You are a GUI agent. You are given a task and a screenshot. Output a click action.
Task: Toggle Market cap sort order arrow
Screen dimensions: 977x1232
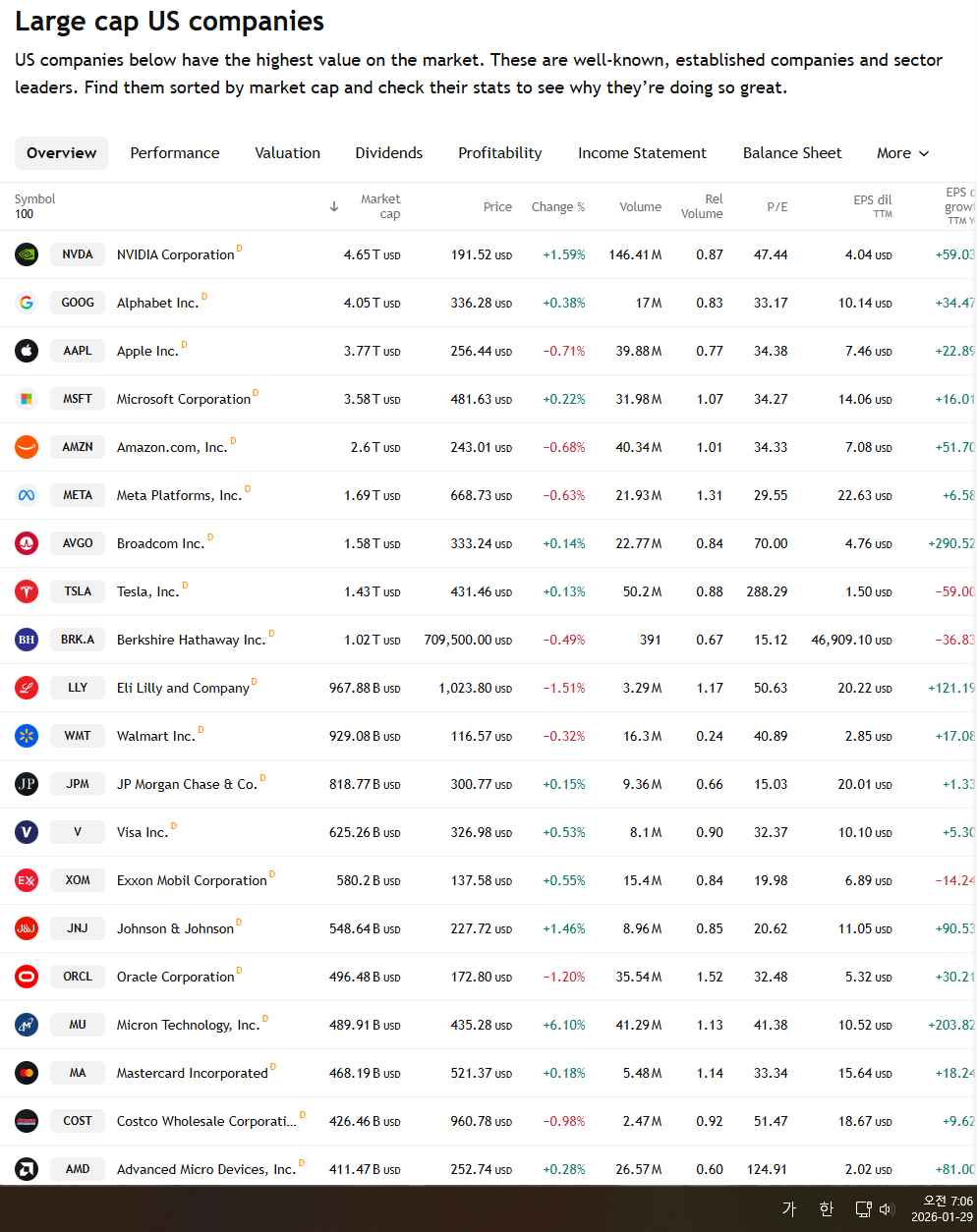coord(334,206)
